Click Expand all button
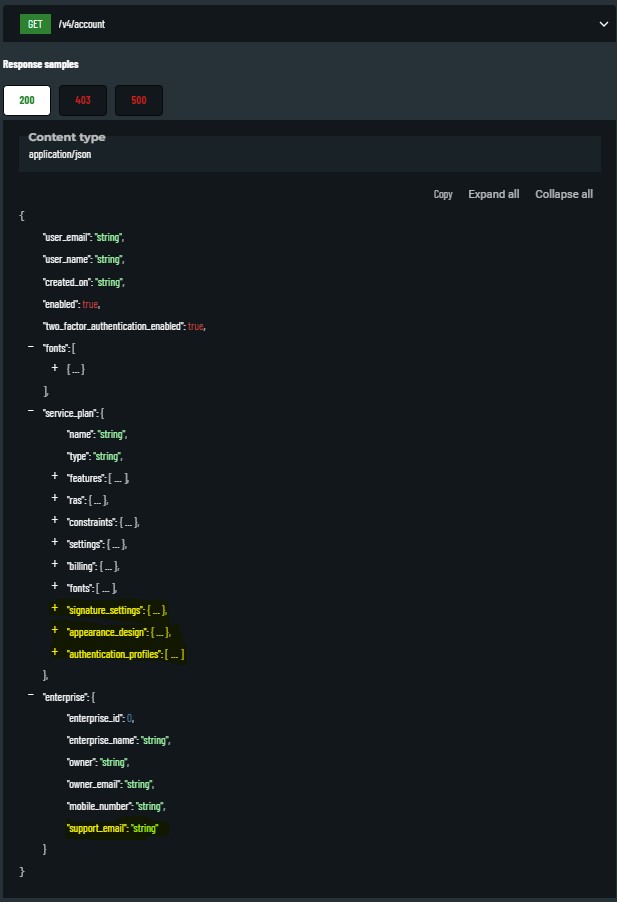Viewport: 617px width, 902px height. (x=493, y=194)
